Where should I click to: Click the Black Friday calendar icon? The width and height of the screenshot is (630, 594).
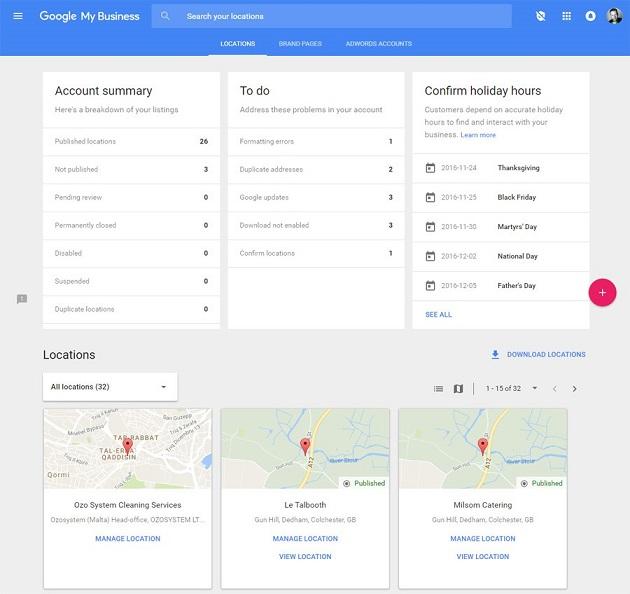coord(430,197)
